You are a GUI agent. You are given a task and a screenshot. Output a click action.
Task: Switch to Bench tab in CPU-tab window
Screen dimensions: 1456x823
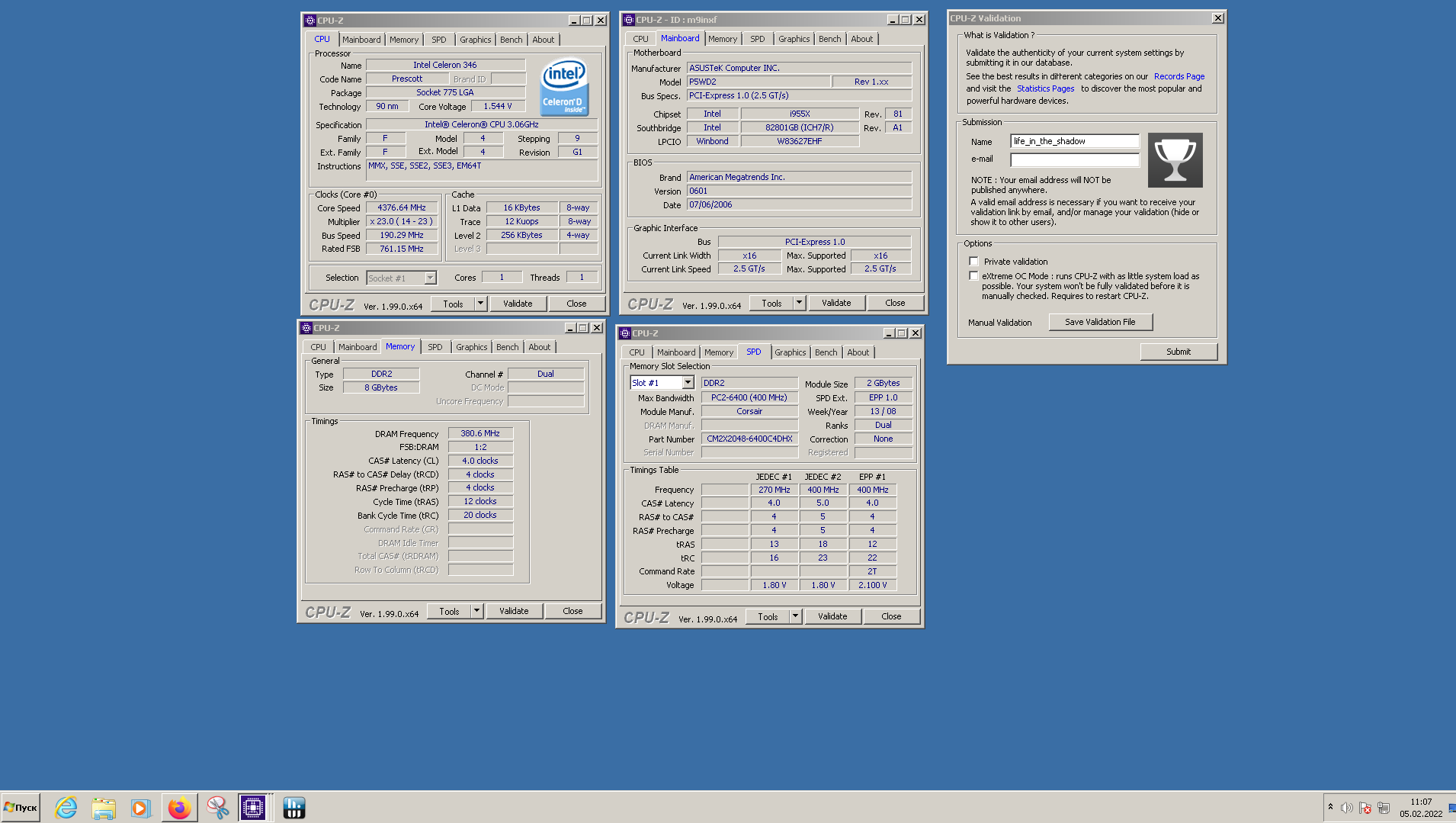tap(512, 40)
